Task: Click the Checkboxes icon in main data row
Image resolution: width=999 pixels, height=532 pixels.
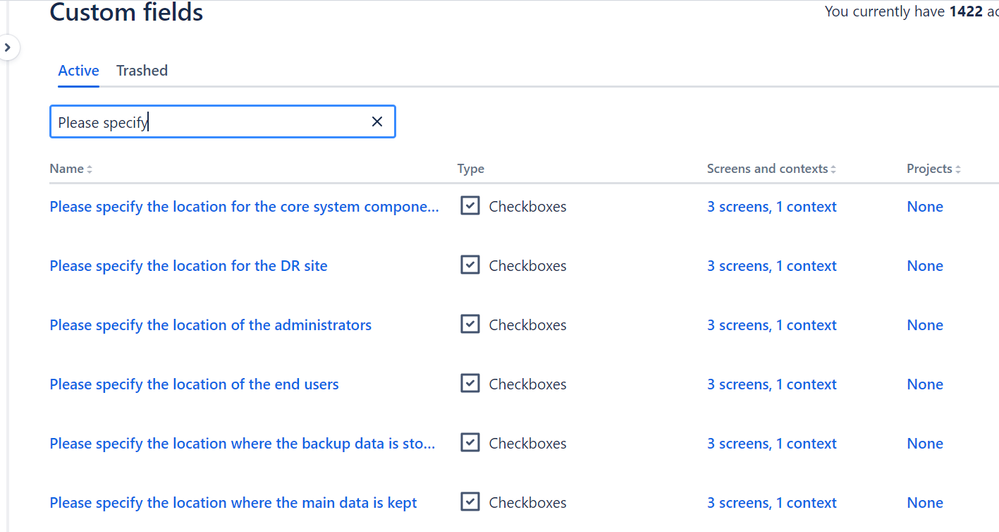Action: 470,502
